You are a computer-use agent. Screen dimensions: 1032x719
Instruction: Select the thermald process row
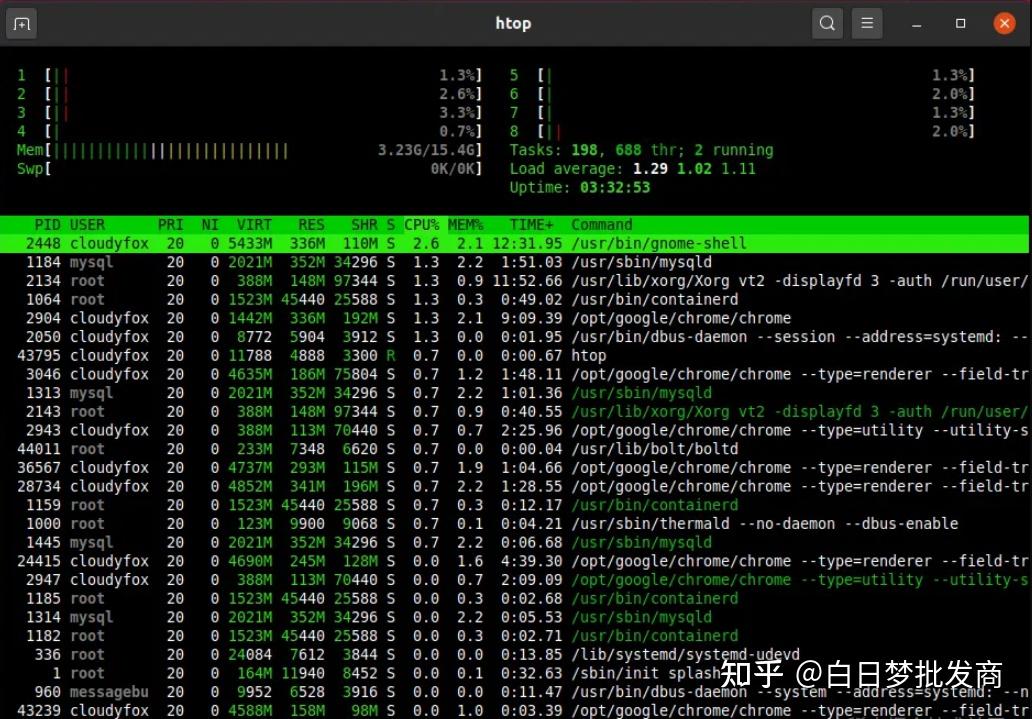[x=516, y=524]
